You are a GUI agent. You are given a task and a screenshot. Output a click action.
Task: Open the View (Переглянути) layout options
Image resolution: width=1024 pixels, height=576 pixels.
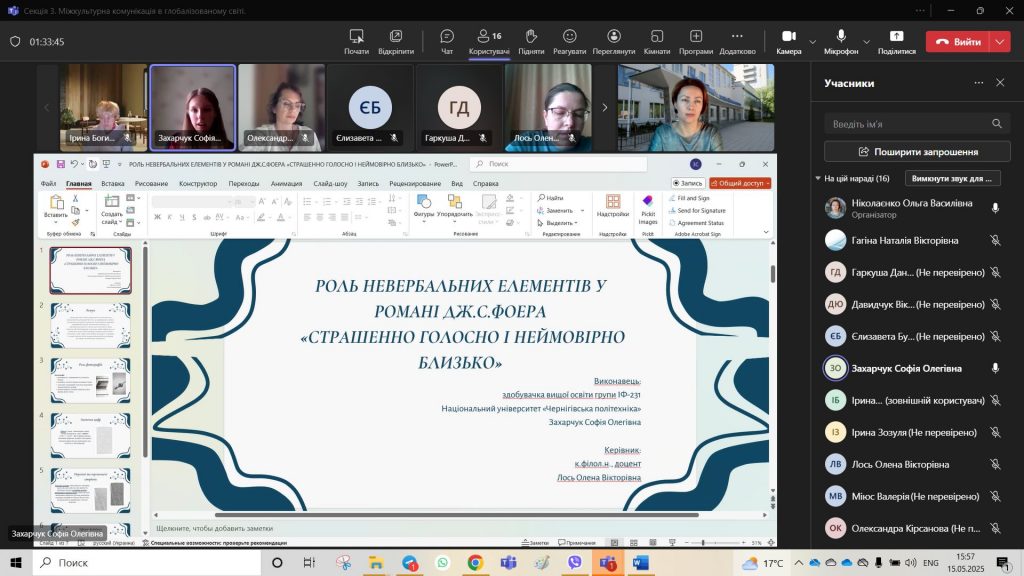coord(613,41)
